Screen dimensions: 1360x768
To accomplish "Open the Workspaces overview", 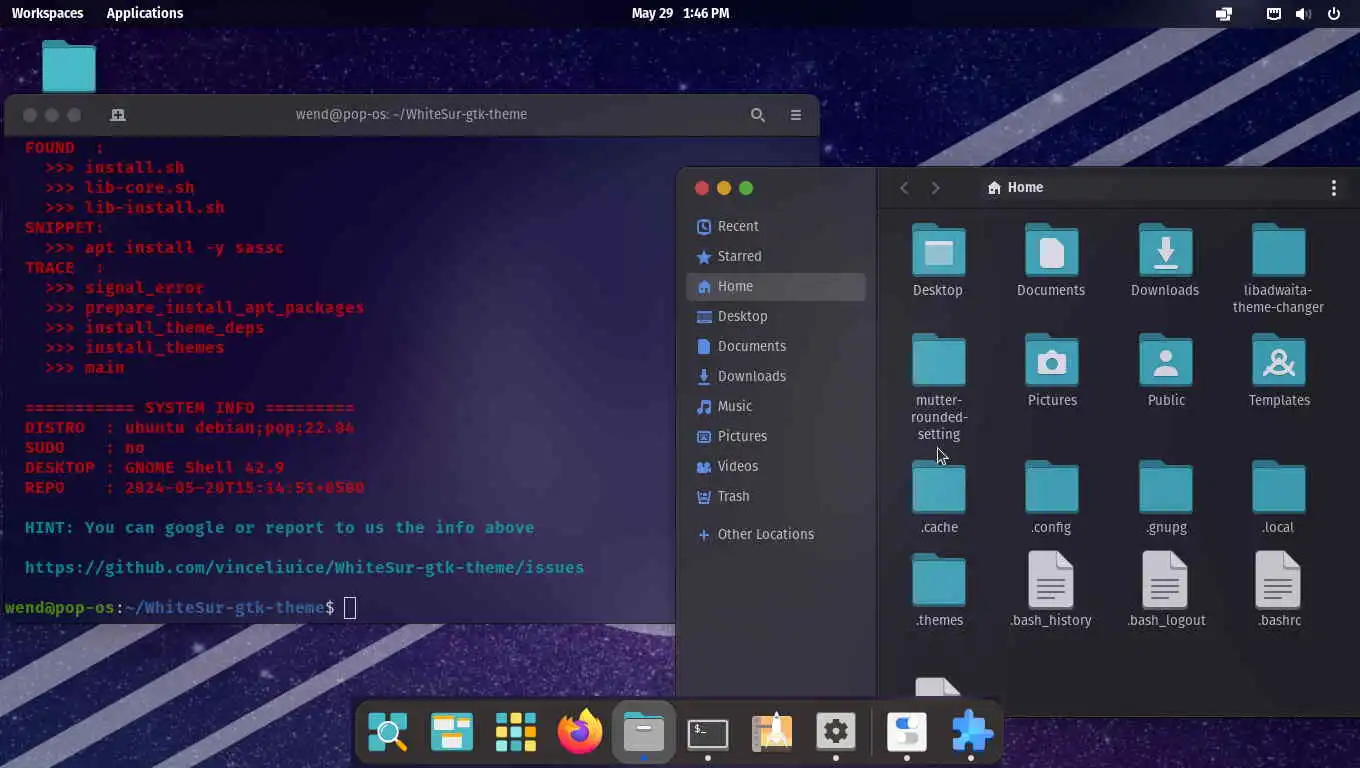I will pyautogui.click(x=47, y=13).
